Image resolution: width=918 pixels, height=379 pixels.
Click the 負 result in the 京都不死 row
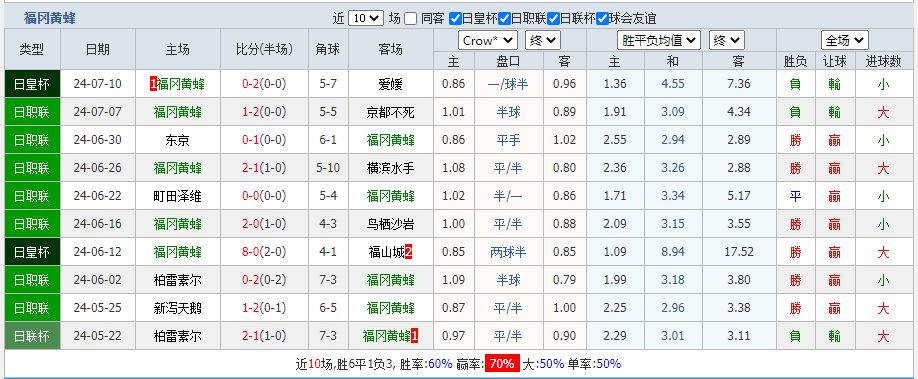point(795,112)
